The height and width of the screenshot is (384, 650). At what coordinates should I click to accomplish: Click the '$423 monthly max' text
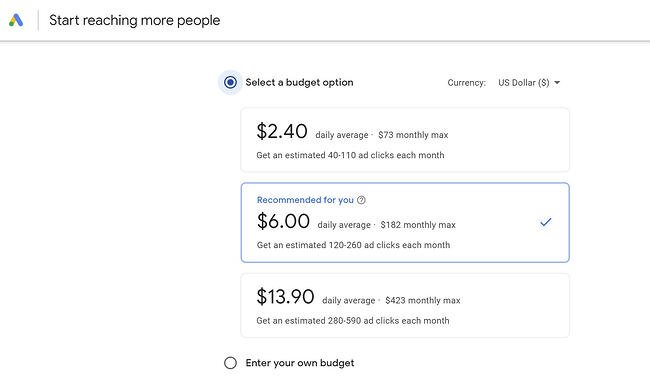(x=422, y=300)
